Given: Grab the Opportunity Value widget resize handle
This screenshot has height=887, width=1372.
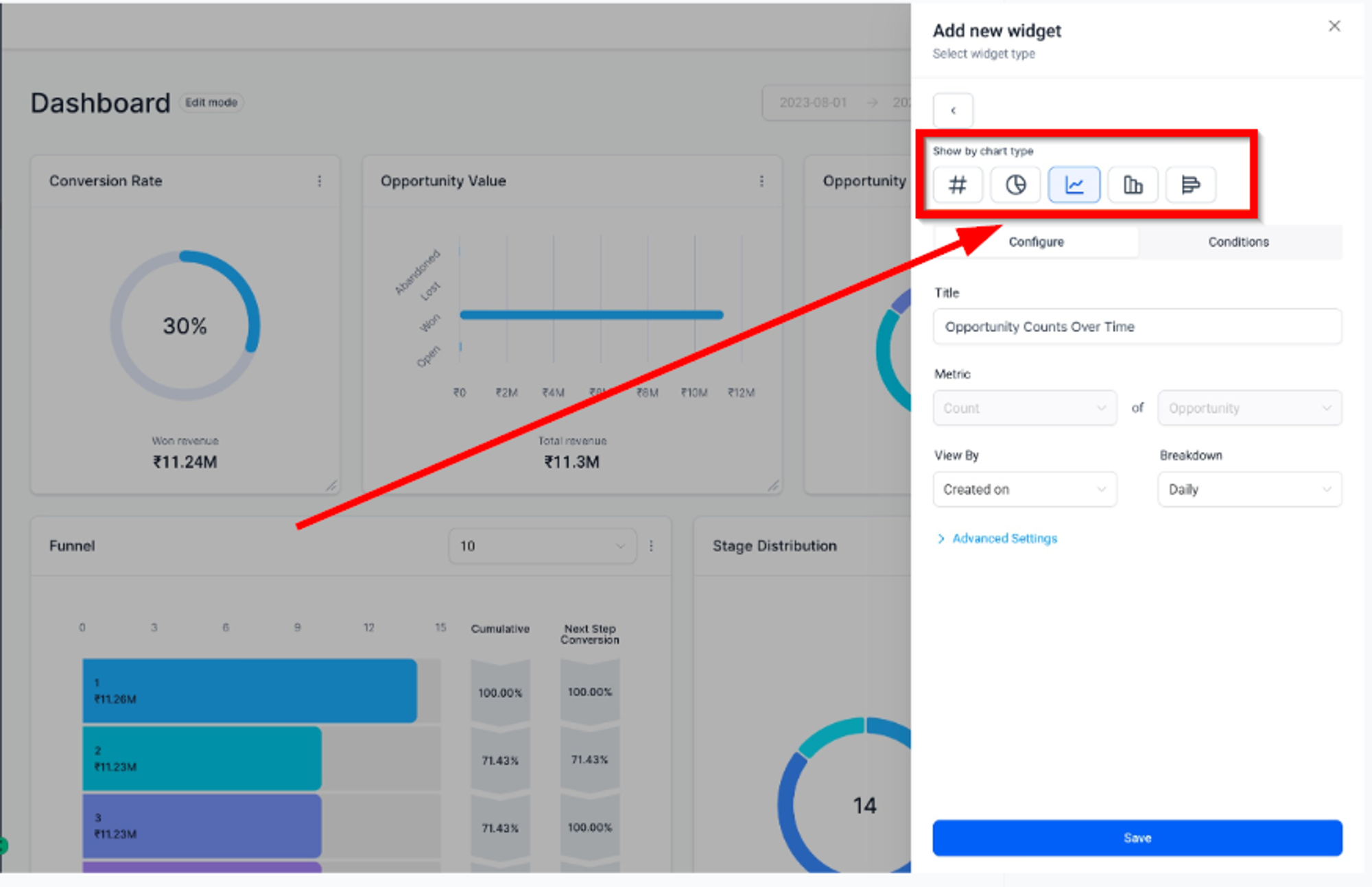Looking at the screenshot, I should 773,485.
